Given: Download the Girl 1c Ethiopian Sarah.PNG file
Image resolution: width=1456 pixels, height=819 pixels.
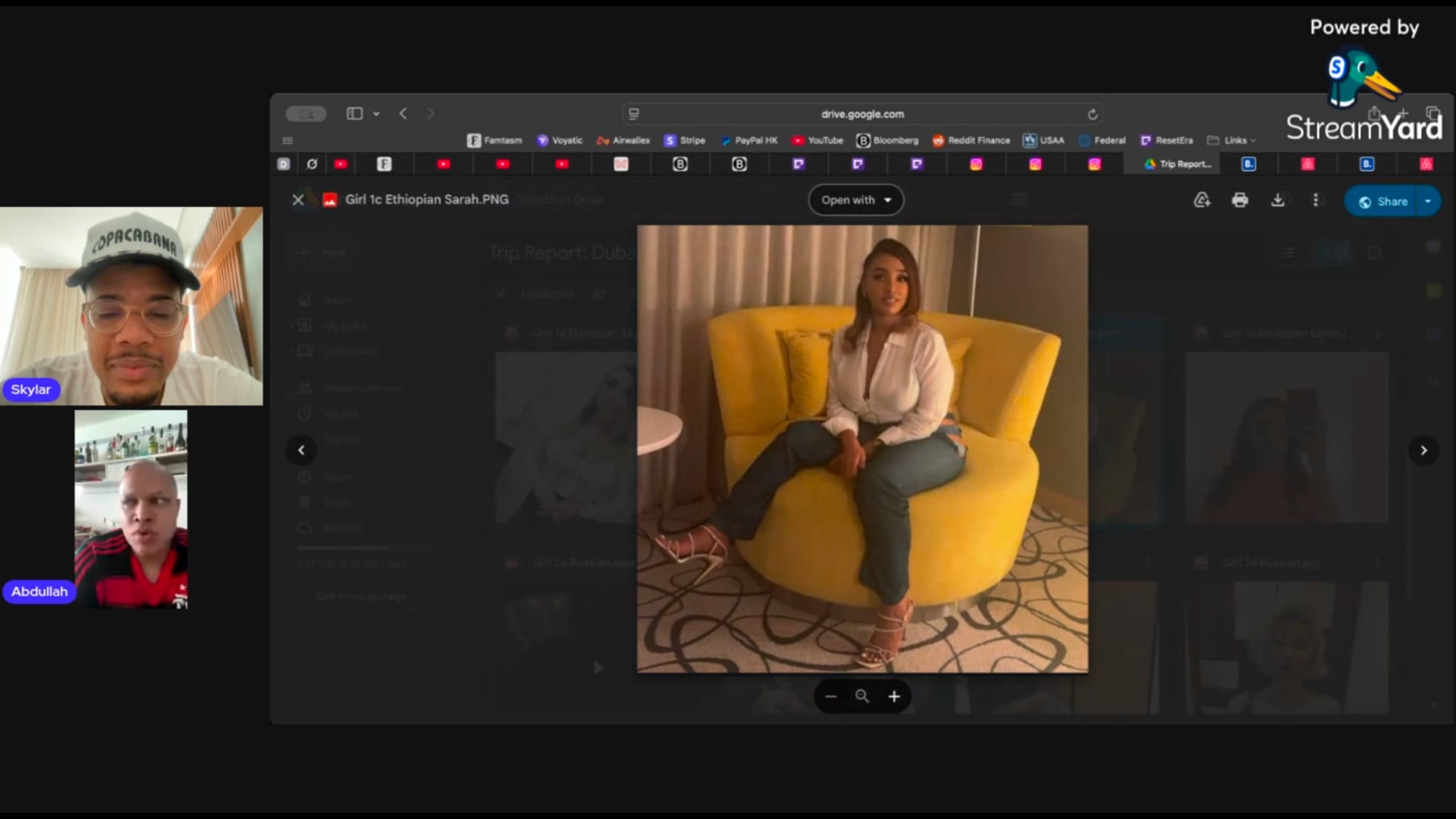Looking at the screenshot, I should [x=1278, y=200].
